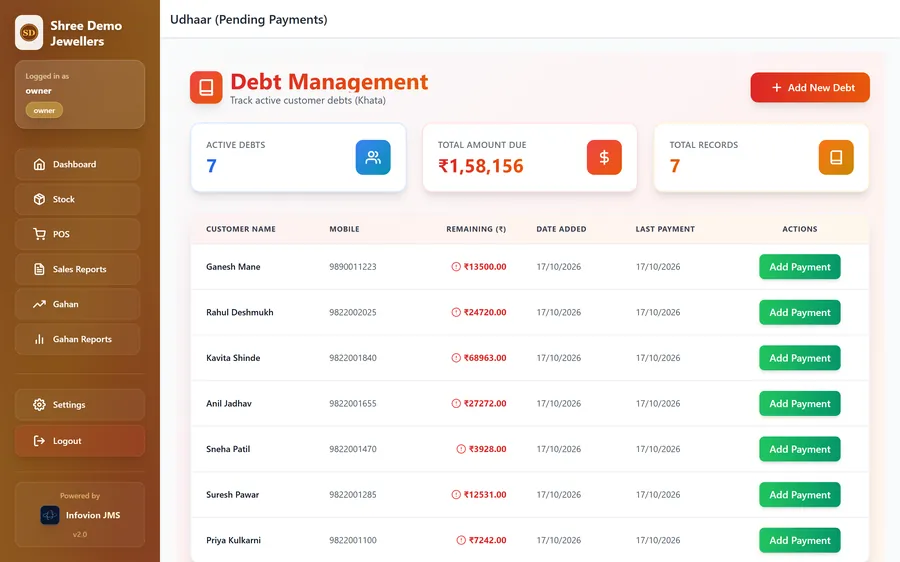Click the red dollar Total Amount Due icon
This screenshot has width=900, height=562.
[x=604, y=157]
